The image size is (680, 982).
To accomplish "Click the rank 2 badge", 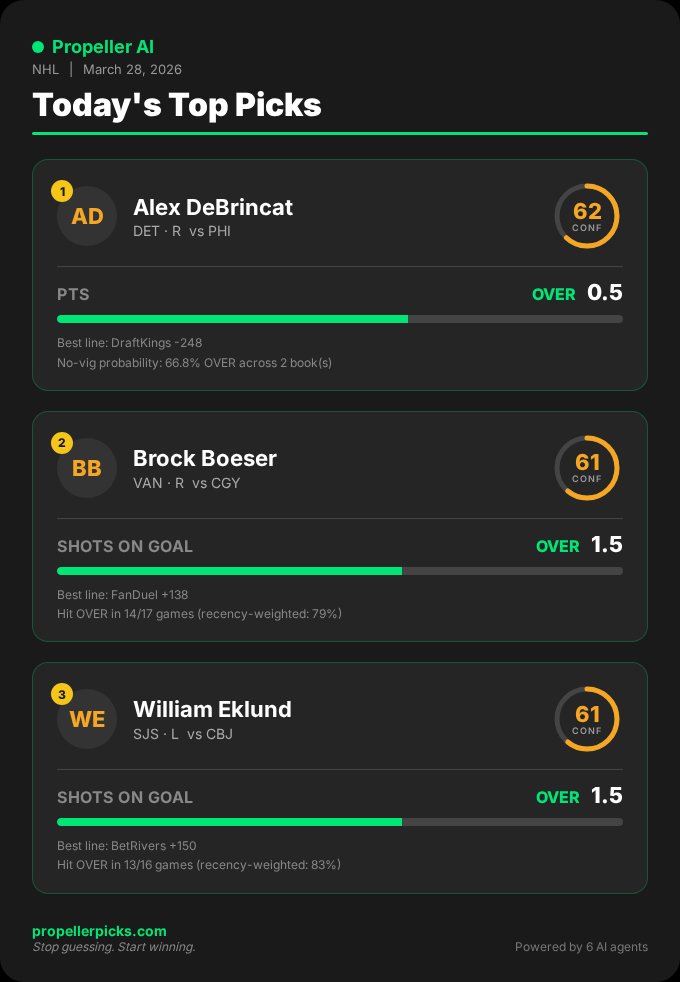I will click(62, 442).
